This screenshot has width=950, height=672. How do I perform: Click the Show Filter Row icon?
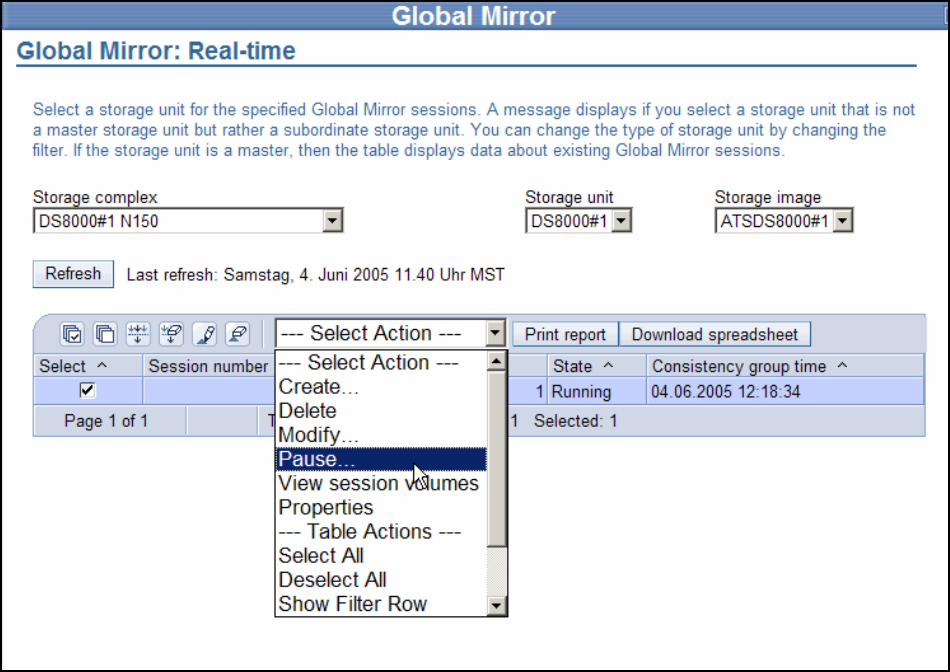click(x=138, y=334)
